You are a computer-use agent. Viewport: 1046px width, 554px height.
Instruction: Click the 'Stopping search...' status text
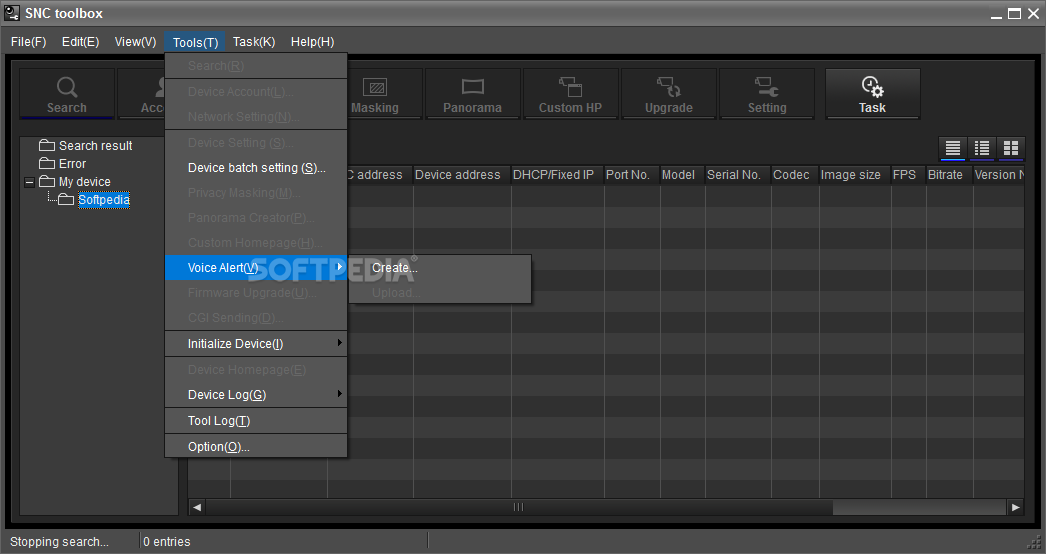click(59, 541)
